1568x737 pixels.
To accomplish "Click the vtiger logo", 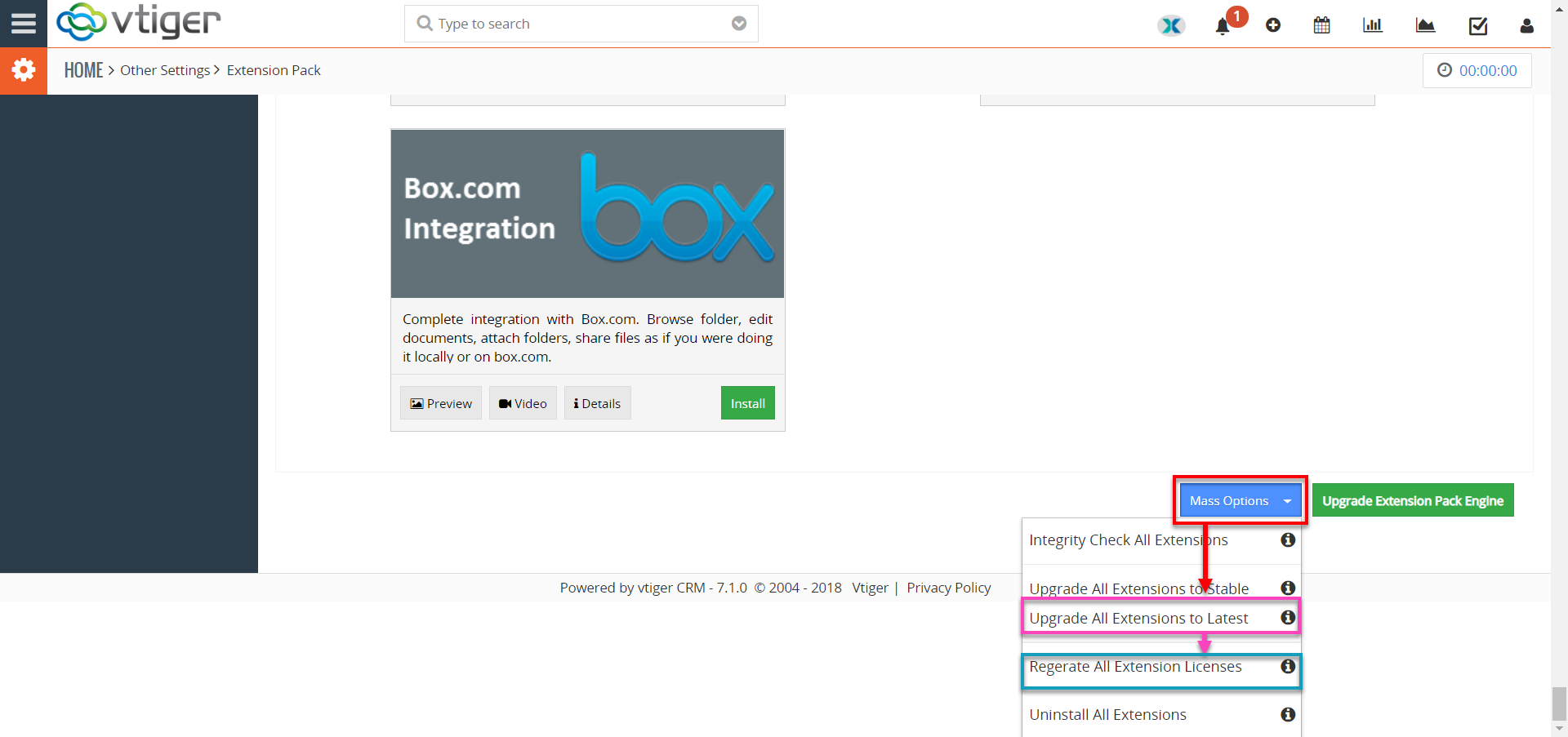I will [x=139, y=22].
